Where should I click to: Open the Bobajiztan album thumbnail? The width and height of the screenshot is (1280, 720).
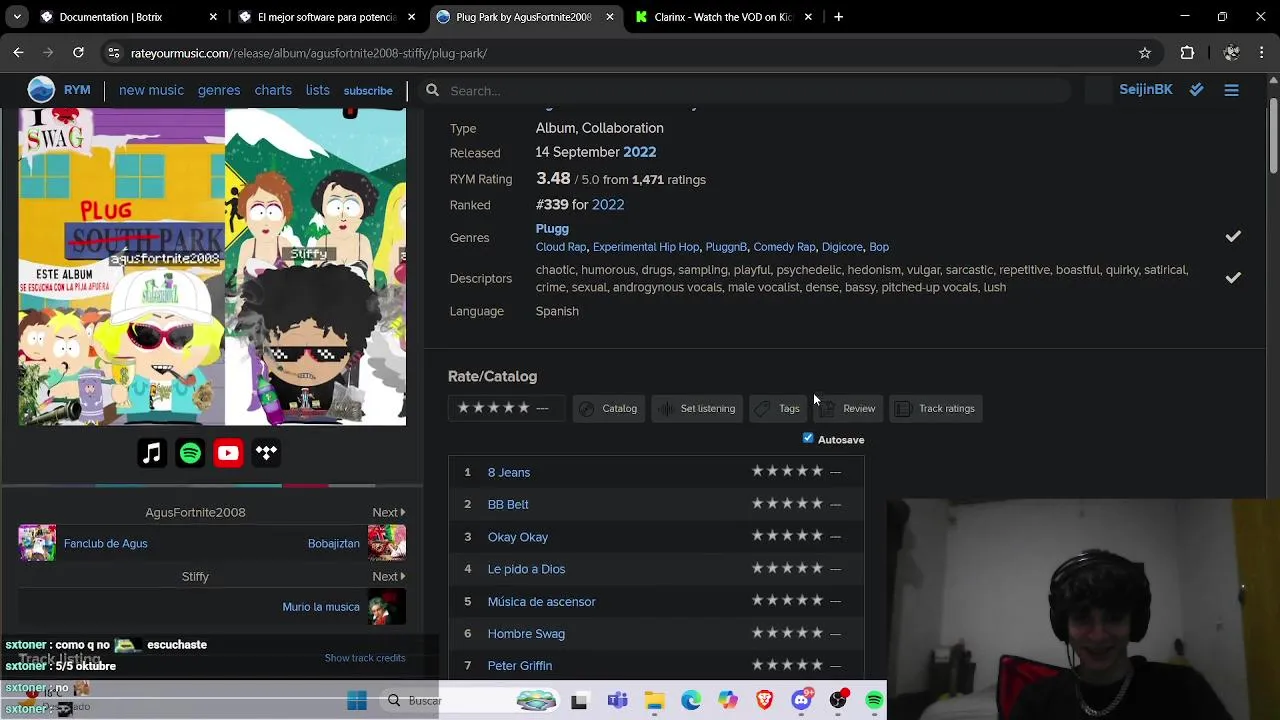387,543
